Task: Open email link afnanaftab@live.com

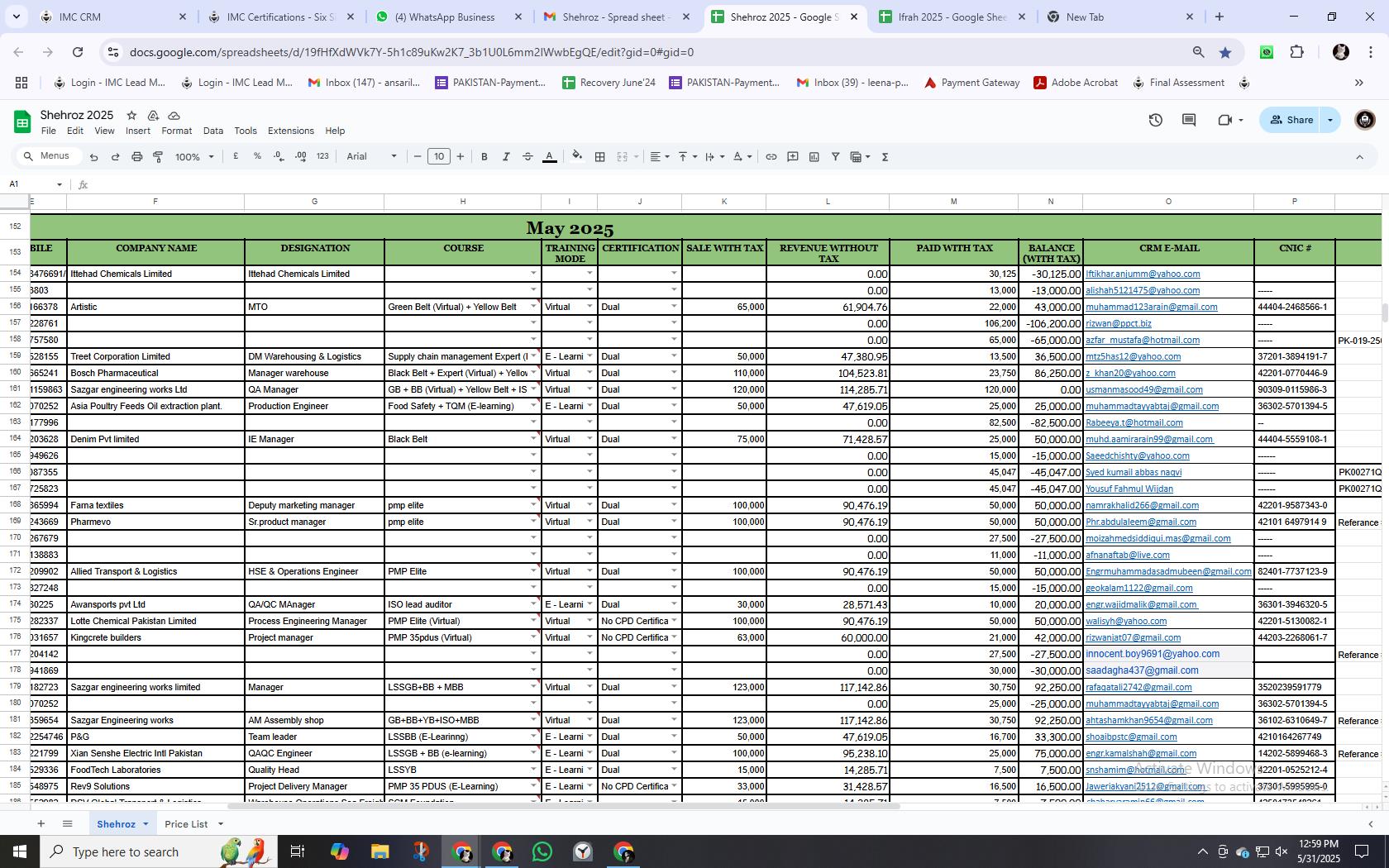Action: click(x=1128, y=555)
